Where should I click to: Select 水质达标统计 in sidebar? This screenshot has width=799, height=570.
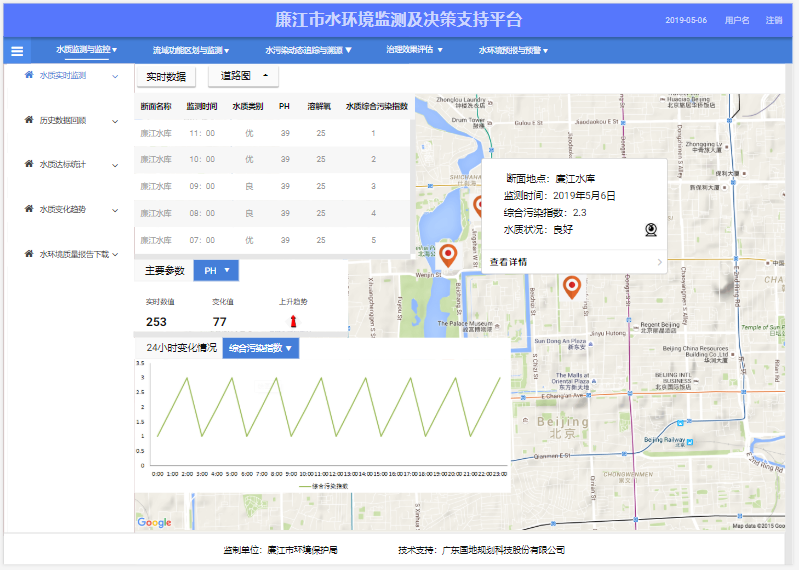pos(63,165)
